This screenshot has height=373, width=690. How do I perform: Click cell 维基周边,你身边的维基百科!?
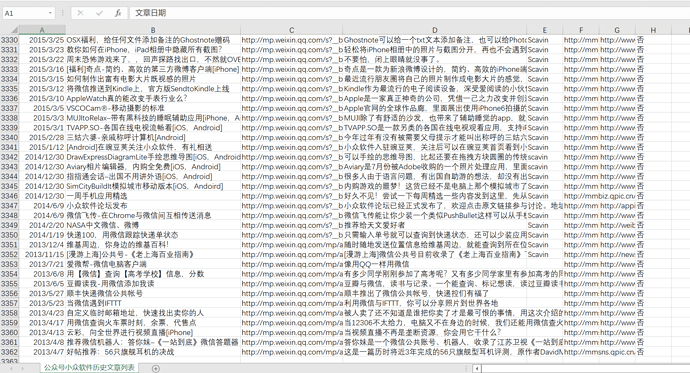153,245
